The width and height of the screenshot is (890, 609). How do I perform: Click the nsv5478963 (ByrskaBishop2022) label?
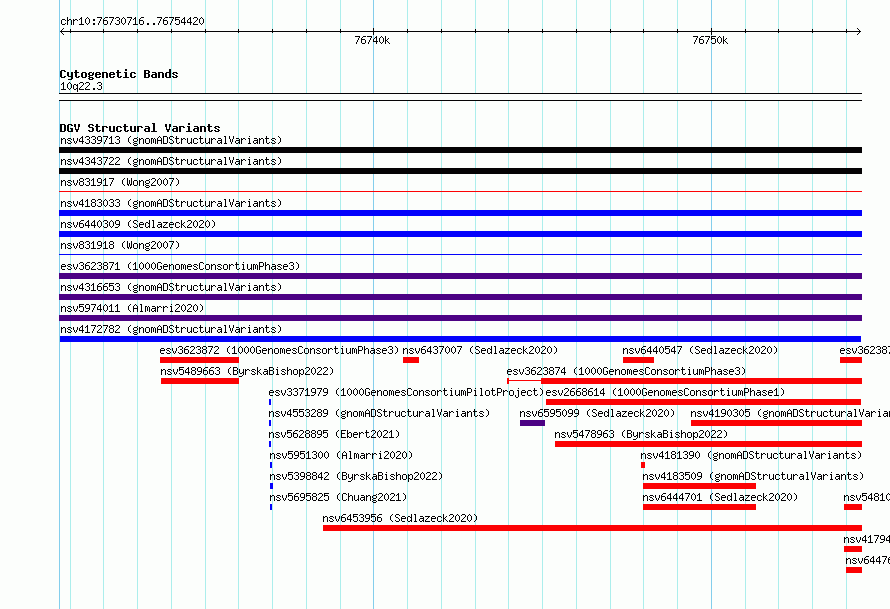click(641, 434)
